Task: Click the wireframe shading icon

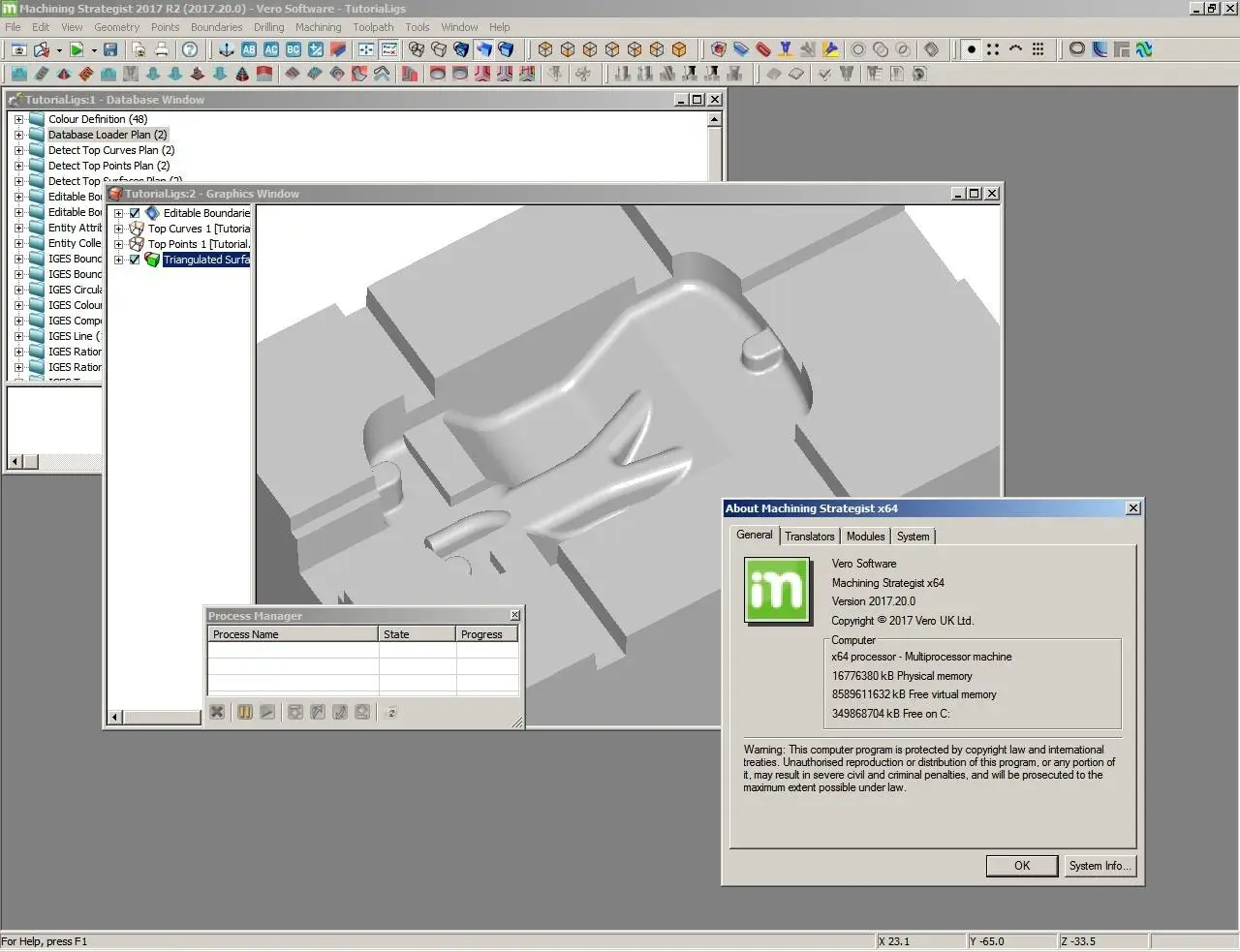Action: tap(417, 49)
